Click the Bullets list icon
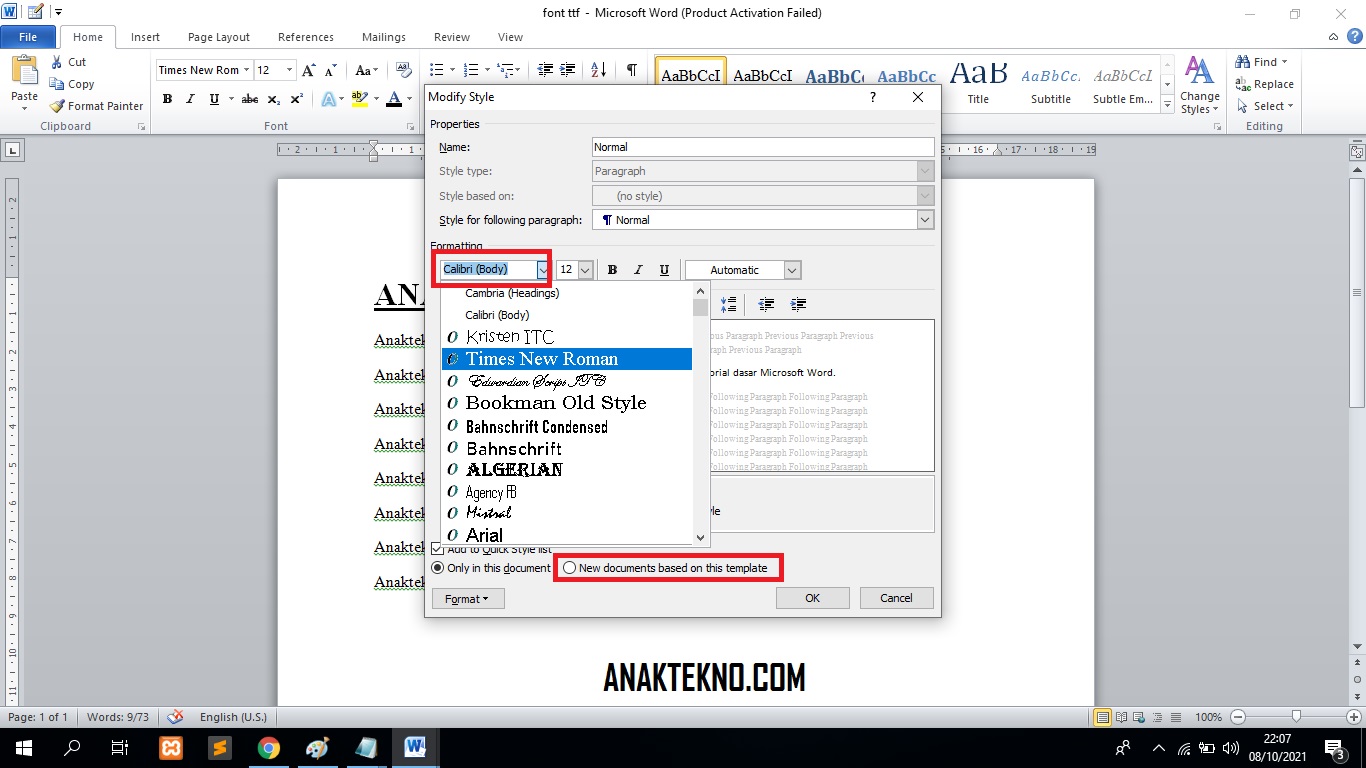The width and height of the screenshot is (1366, 768). (x=436, y=70)
